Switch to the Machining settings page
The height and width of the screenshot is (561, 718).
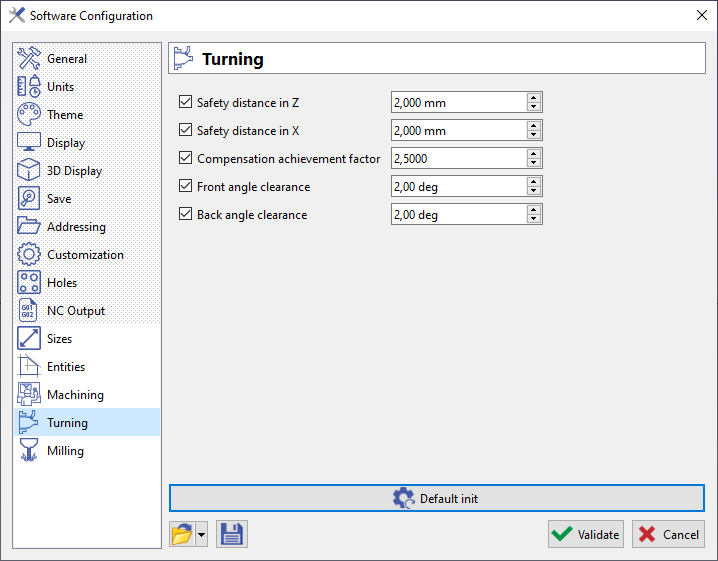click(x=75, y=395)
